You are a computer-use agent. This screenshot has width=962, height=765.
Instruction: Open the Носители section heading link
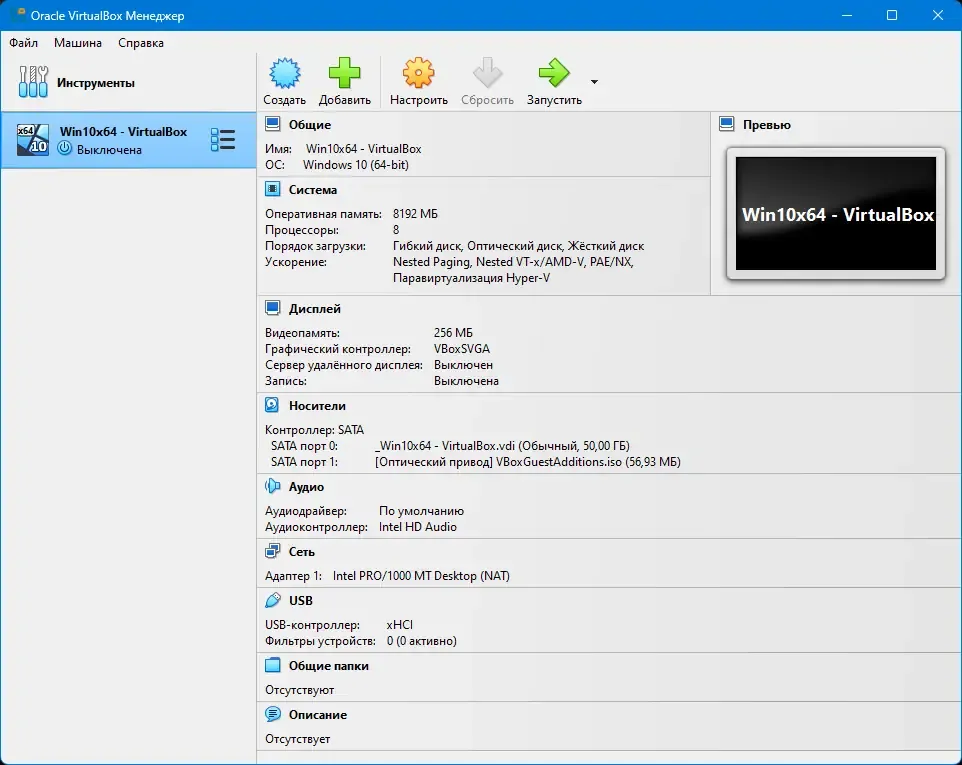[x=317, y=406]
